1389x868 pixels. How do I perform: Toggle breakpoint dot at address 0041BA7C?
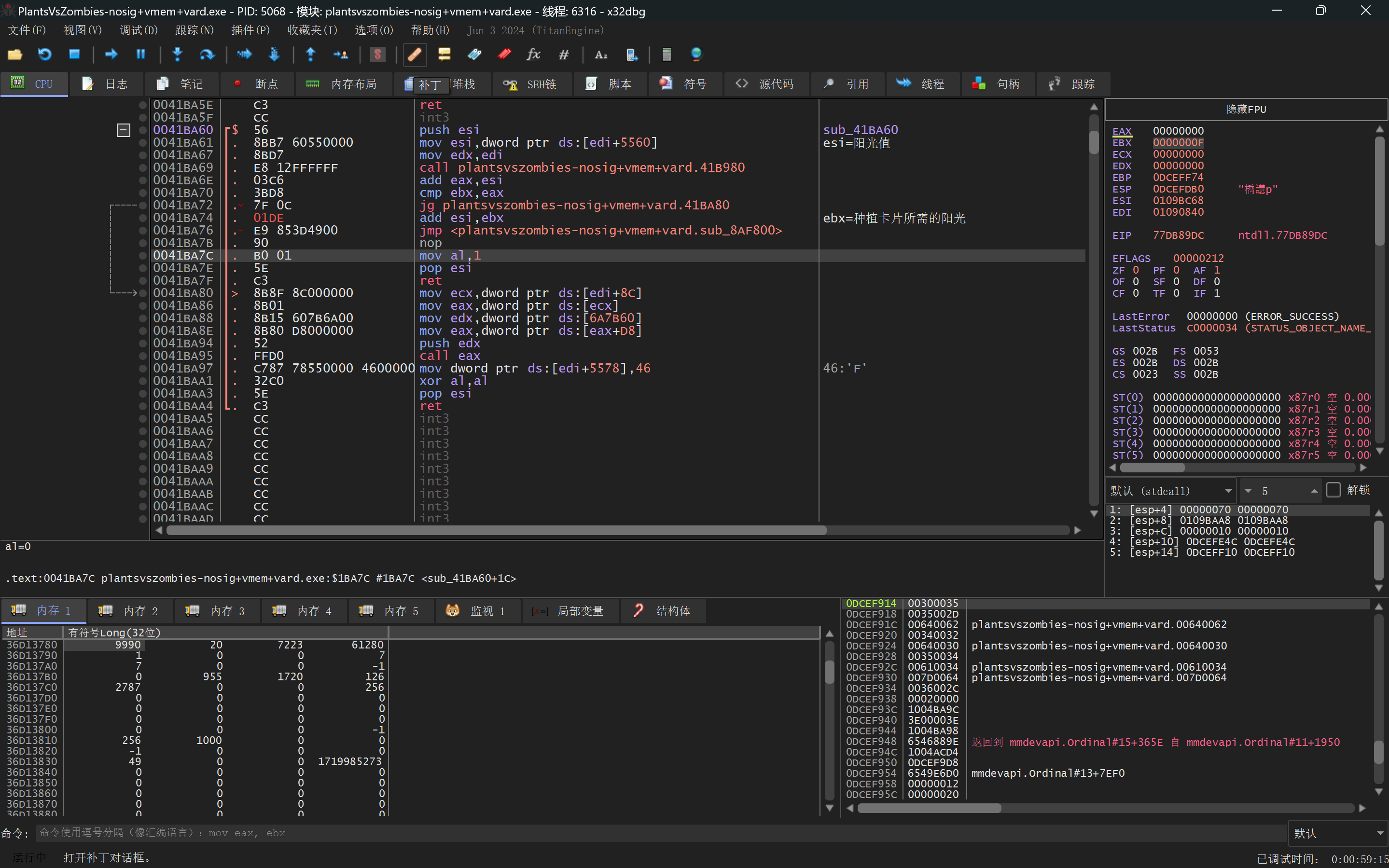[x=143, y=255]
